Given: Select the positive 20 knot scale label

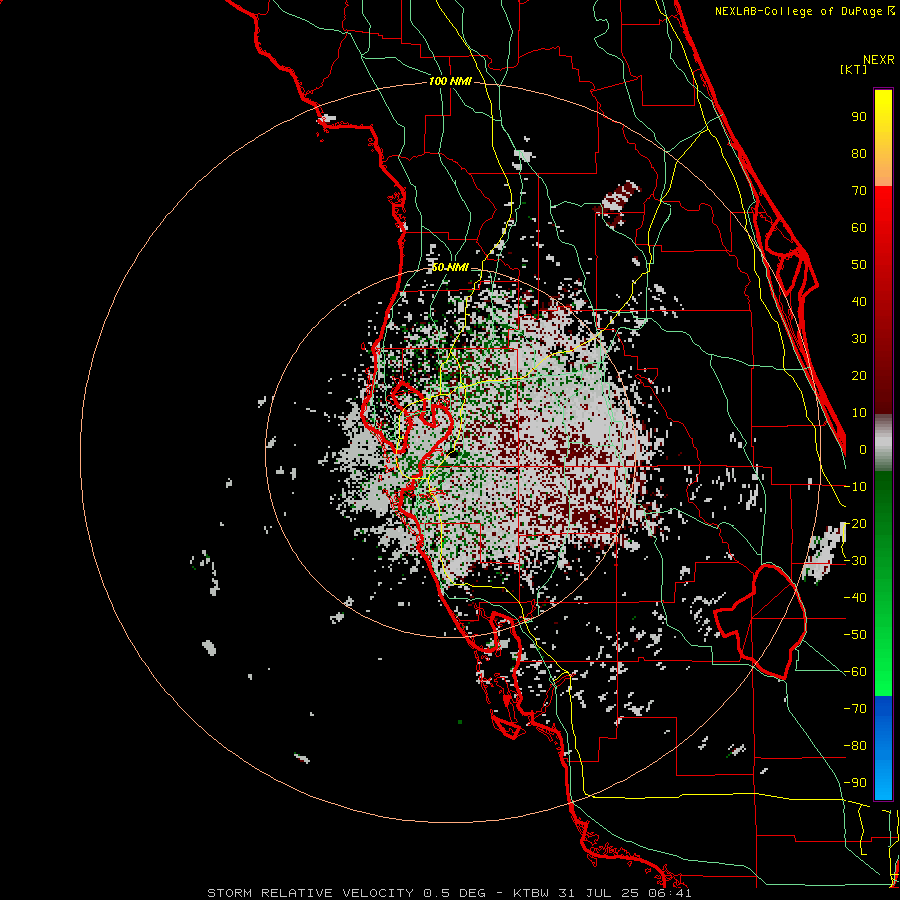Looking at the screenshot, I should click(x=859, y=375).
